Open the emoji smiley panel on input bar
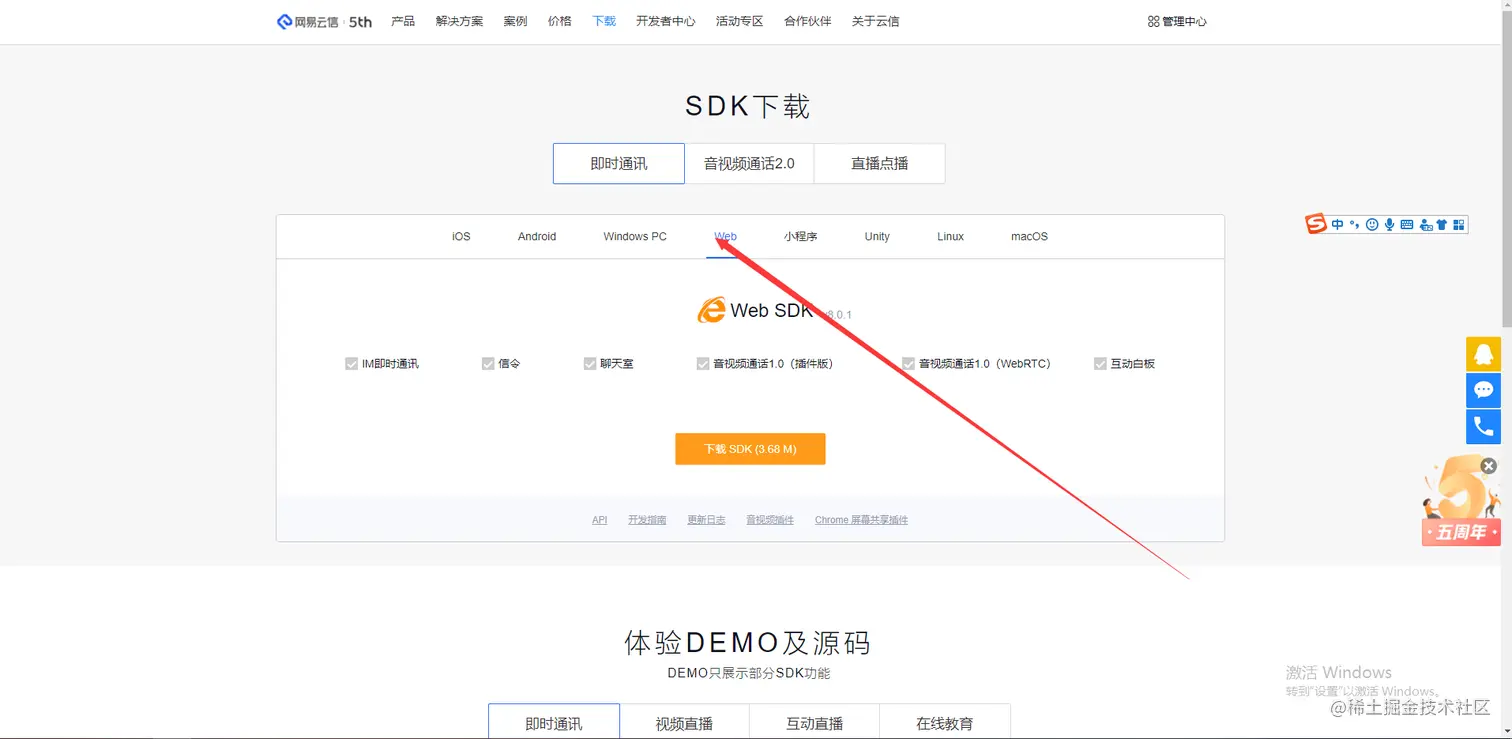This screenshot has height=739, width=1512. click(x=1372, y=225)
